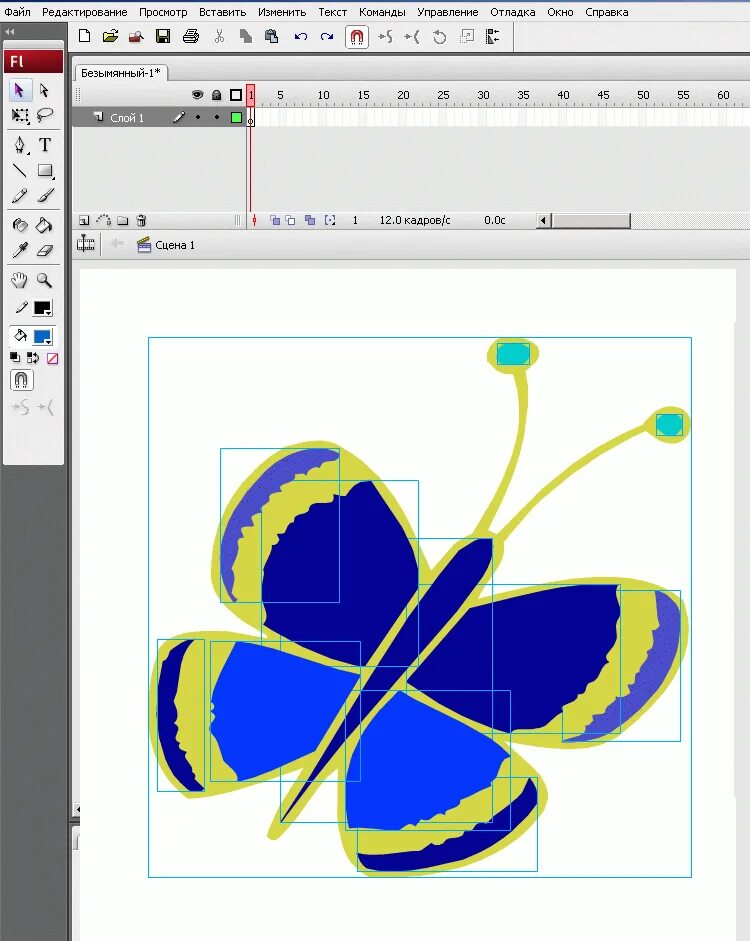Select the Pencil tool
750x941 pixels.
coord(19,196)
